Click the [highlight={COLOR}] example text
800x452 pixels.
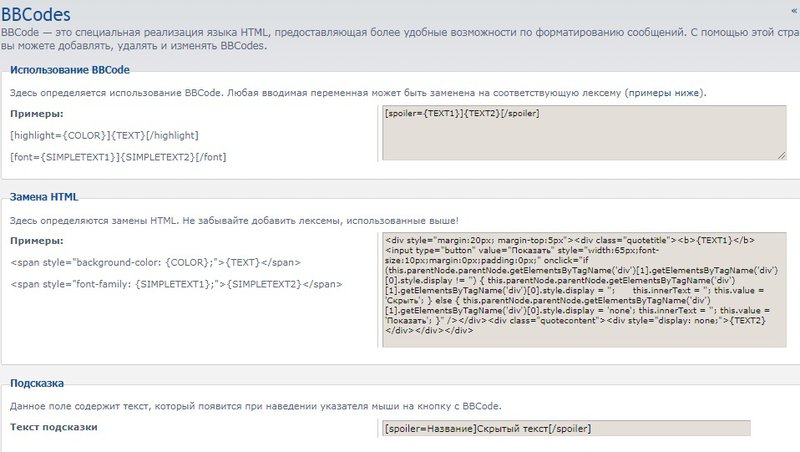pyautogui.click(x=104, y=135)
